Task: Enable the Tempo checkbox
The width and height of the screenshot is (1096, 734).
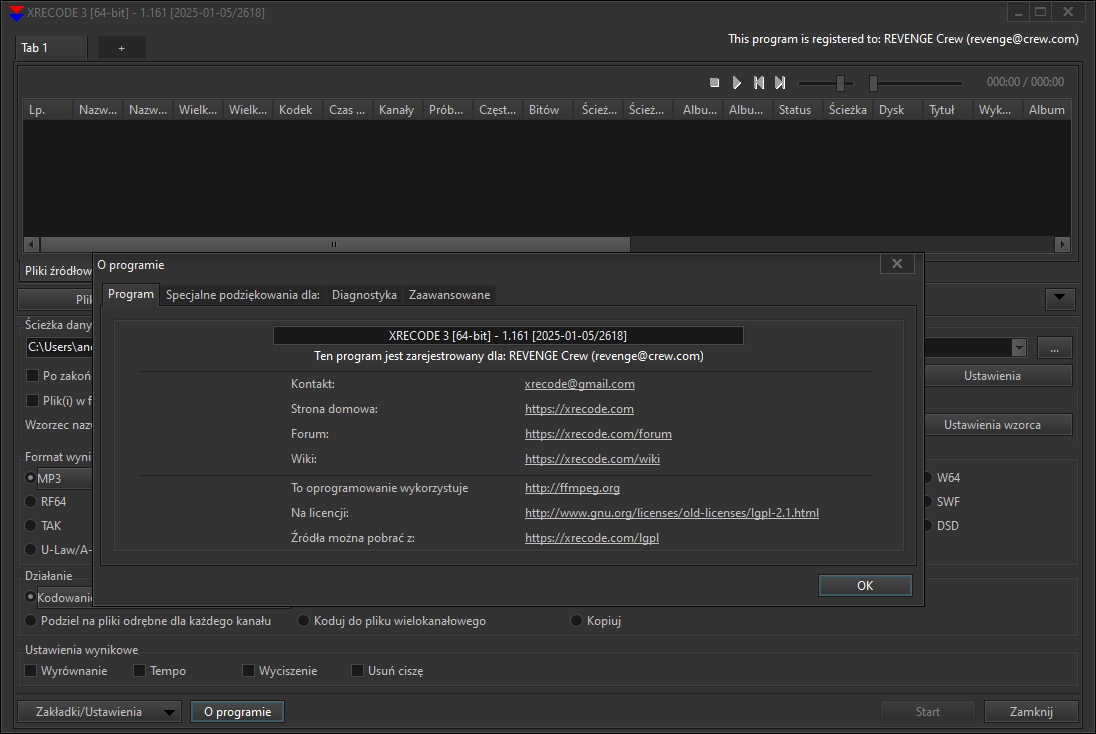Action: (x=140, y=670)
